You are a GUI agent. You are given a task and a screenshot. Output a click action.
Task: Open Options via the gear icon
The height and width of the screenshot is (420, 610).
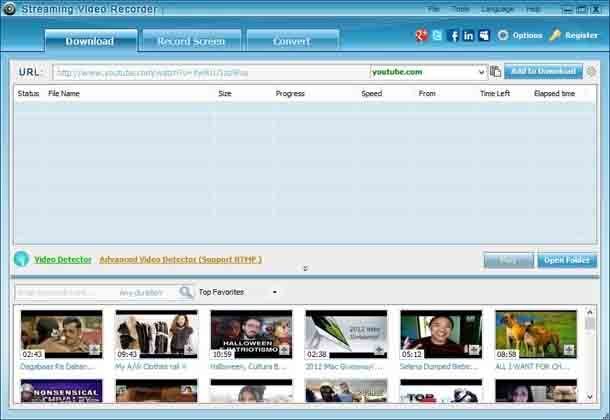tap(503, 35)
